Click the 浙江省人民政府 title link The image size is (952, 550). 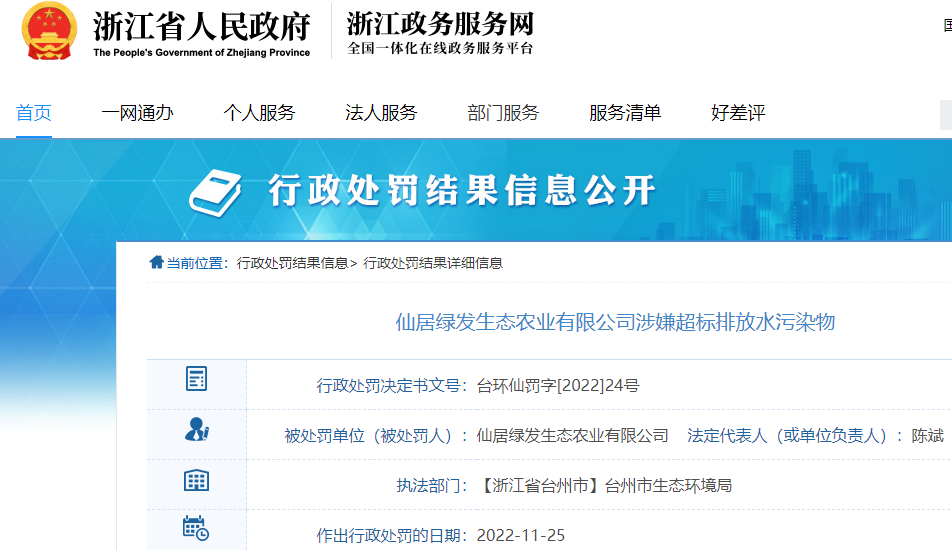tap(202, 27)
